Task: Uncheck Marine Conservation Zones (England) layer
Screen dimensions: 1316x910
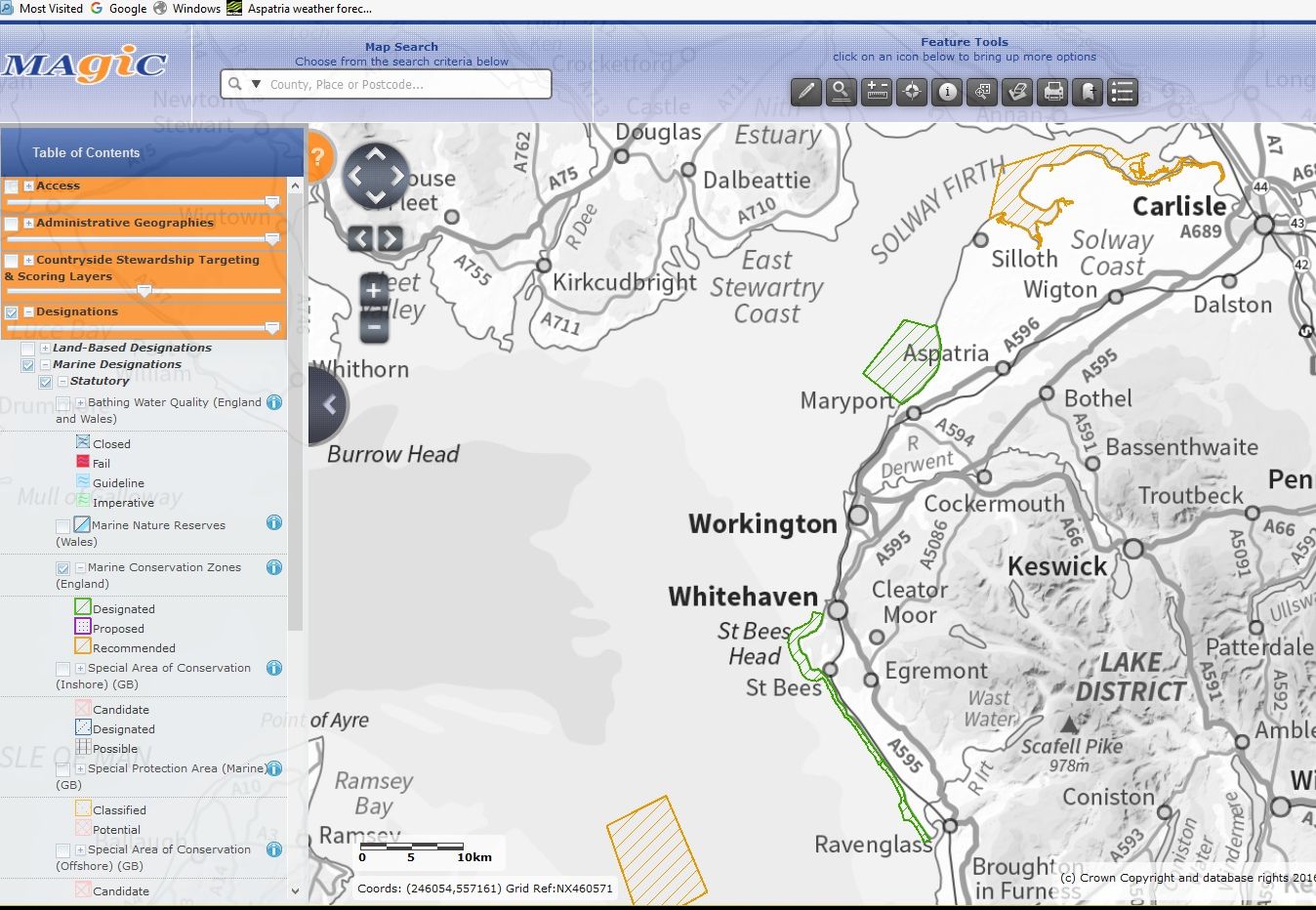Action: [63, 568]
